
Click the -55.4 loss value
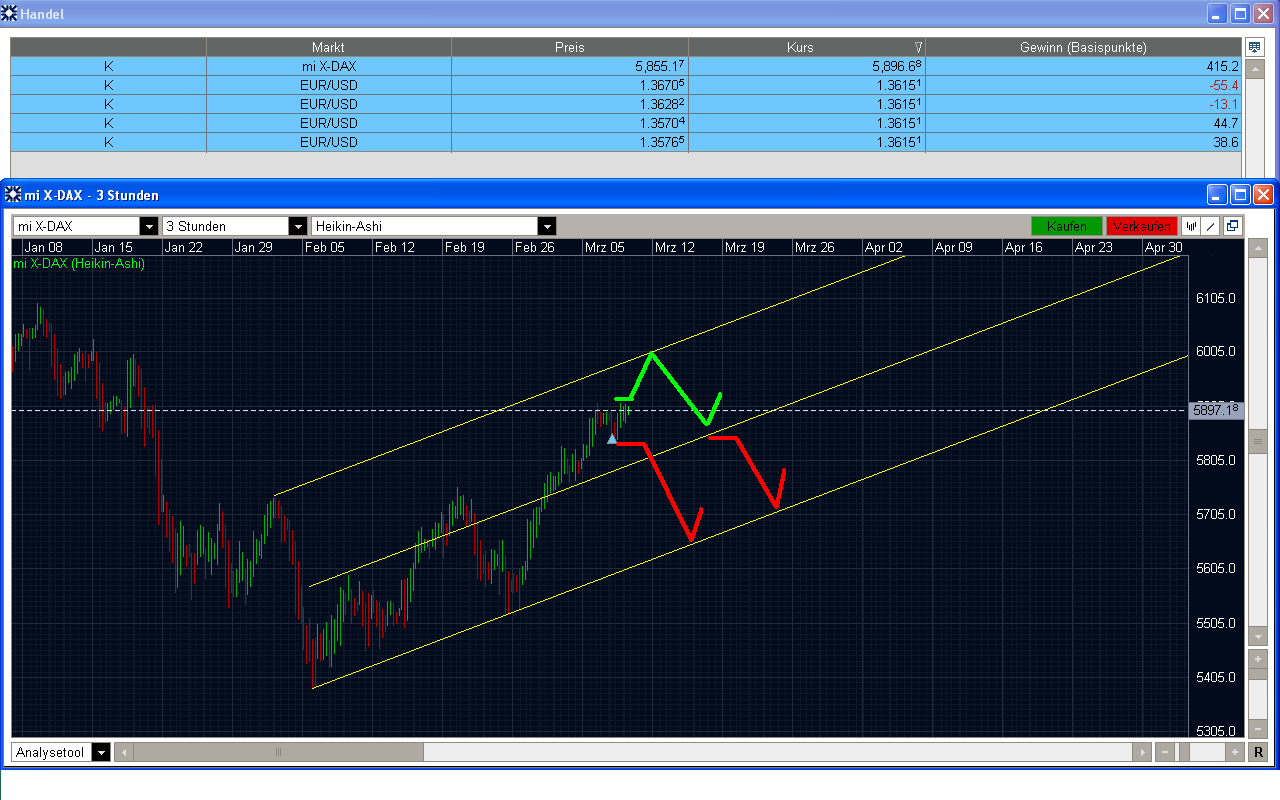[x=1223, y=85]
